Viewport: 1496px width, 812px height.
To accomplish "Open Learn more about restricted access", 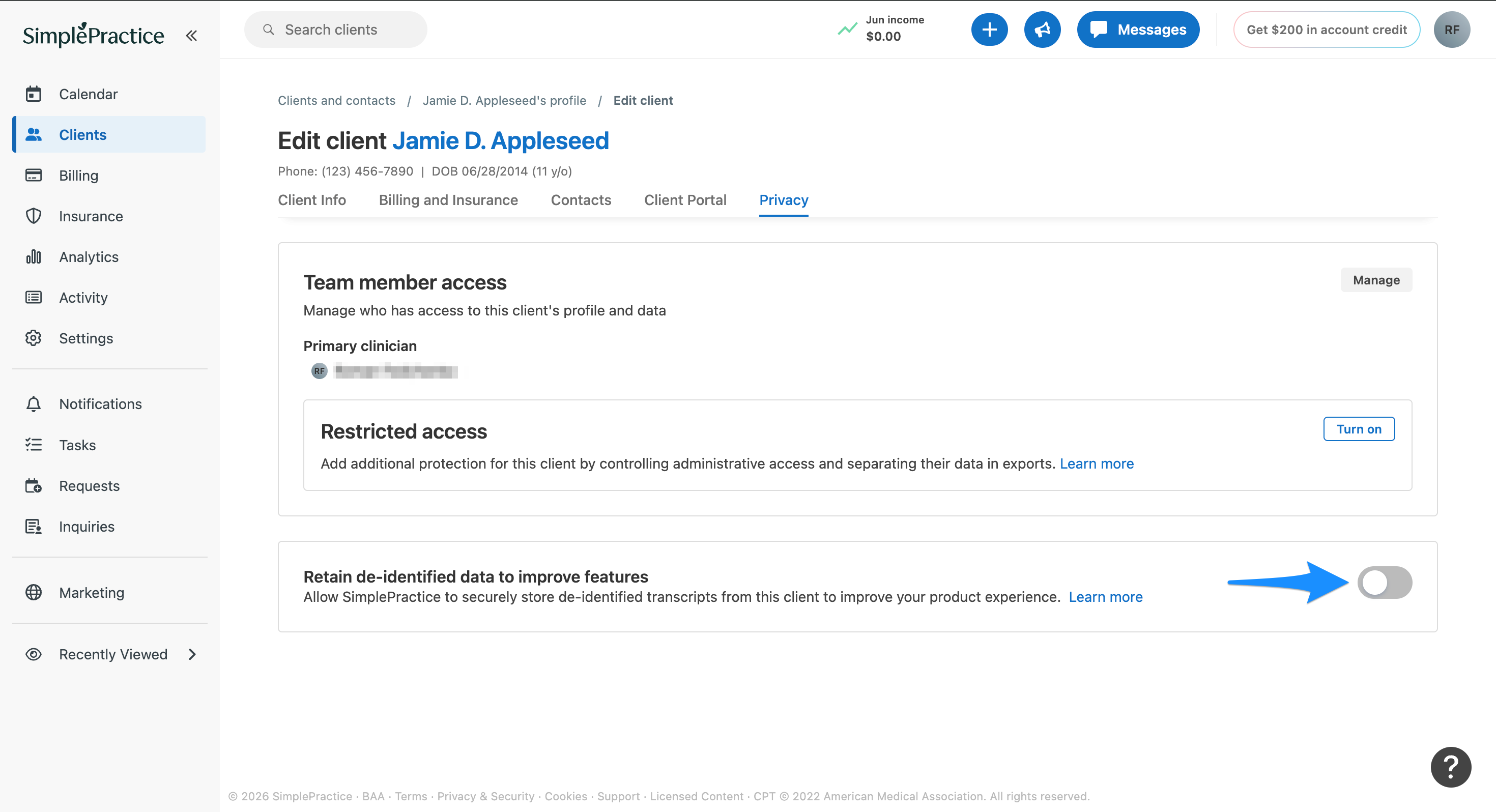I will (x=1097, y=463).
